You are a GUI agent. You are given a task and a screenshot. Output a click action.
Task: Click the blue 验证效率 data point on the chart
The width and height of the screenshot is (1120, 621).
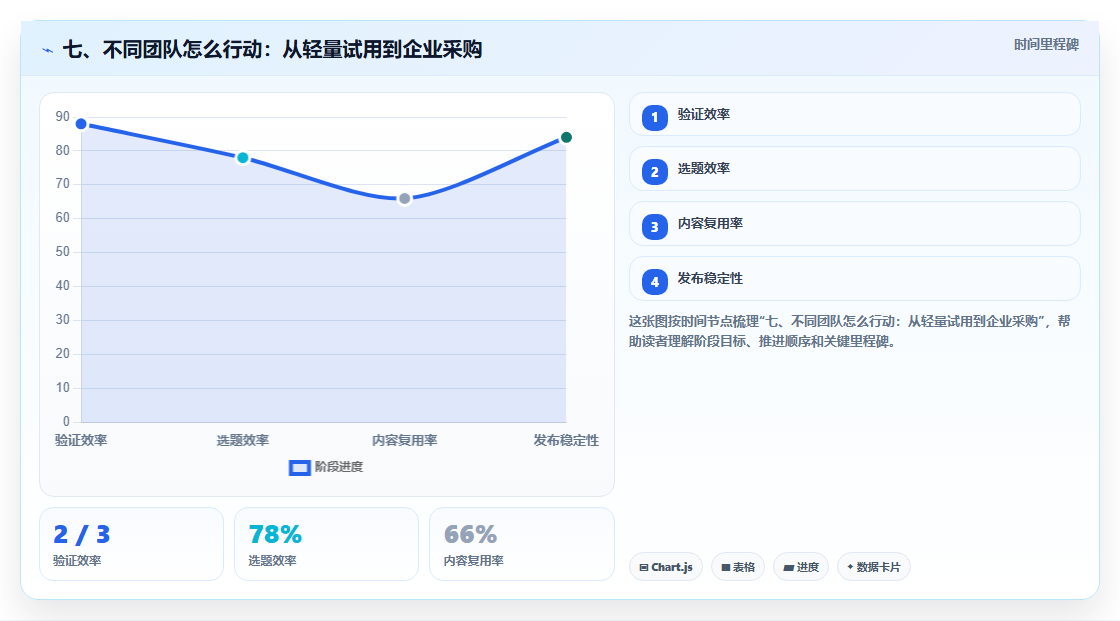tap(81, 124)
